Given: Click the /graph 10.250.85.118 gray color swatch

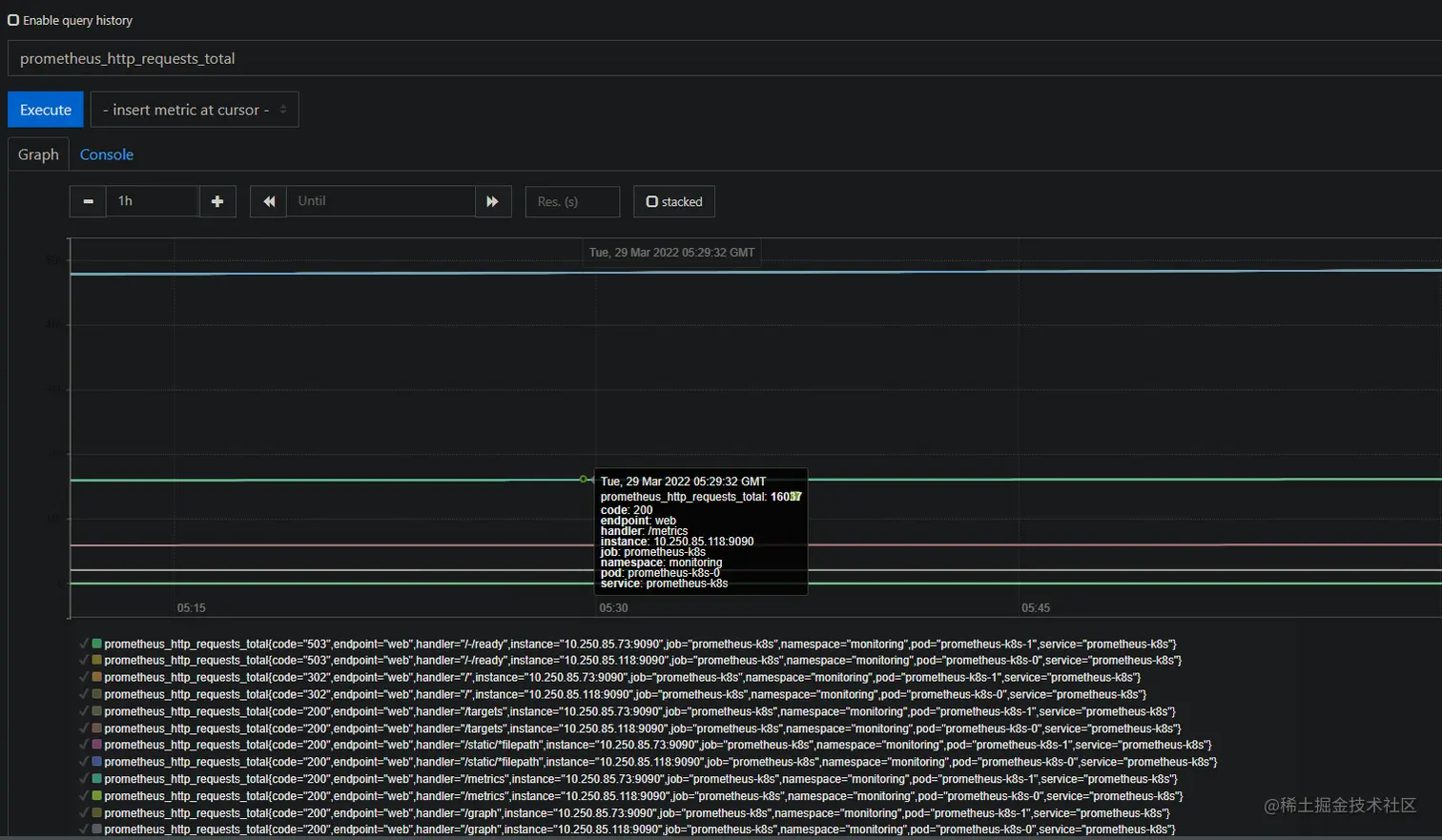Looking at the screenshot, I should (x=96, y=830).
